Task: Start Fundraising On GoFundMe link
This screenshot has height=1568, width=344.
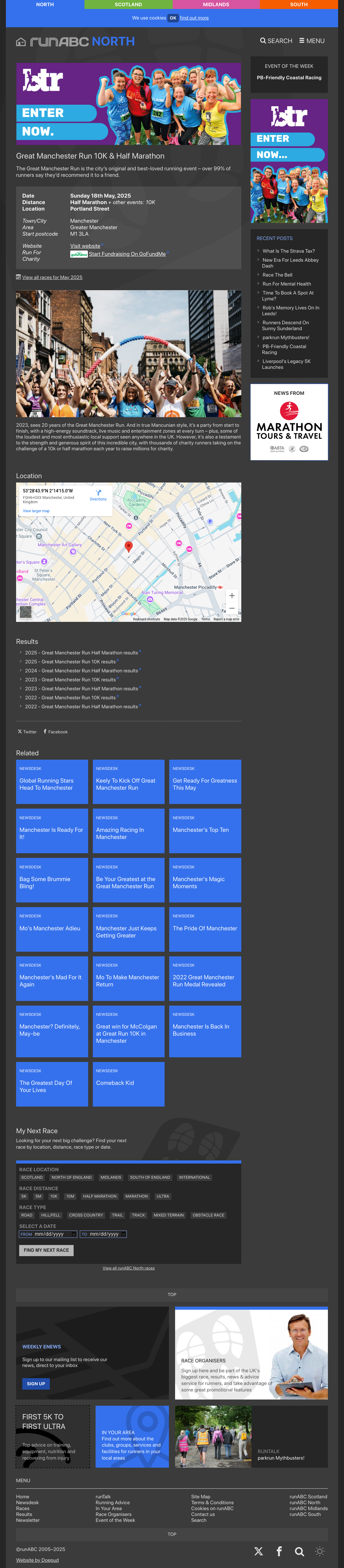Action: 127,254
